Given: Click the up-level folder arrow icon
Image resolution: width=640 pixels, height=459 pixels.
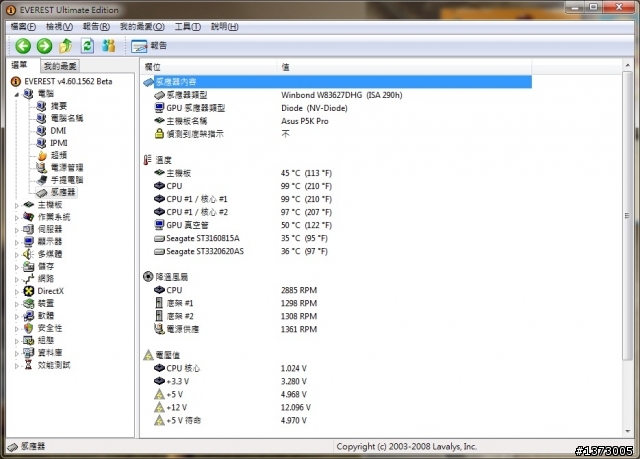Looking at the screenshot, I should click(66, 46).
